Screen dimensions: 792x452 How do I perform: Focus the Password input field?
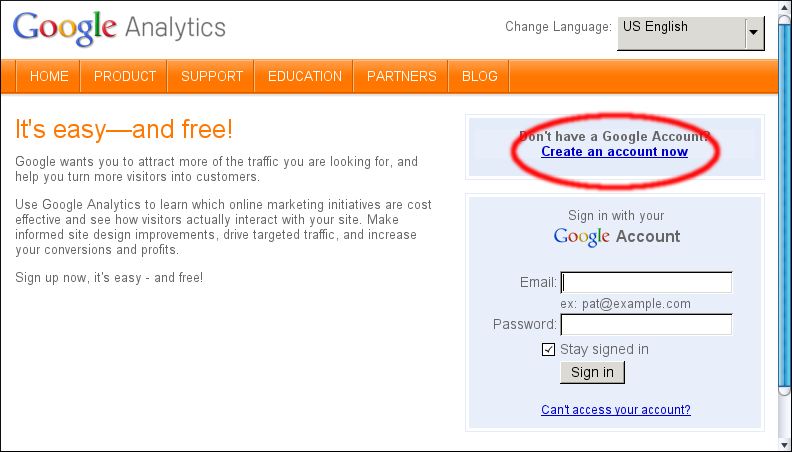(646, 324)
